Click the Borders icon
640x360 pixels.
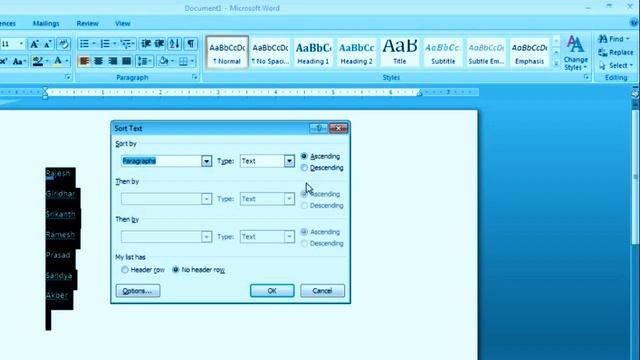183,61
